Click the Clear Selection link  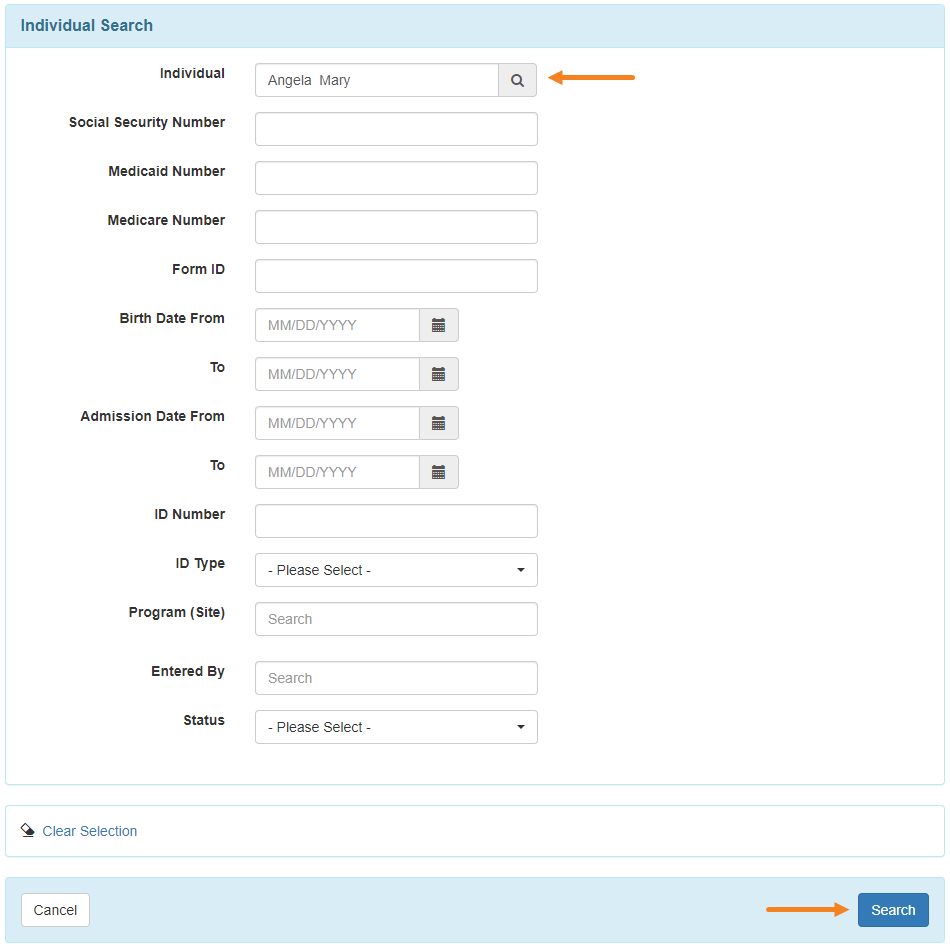click(x=90, y=831)
